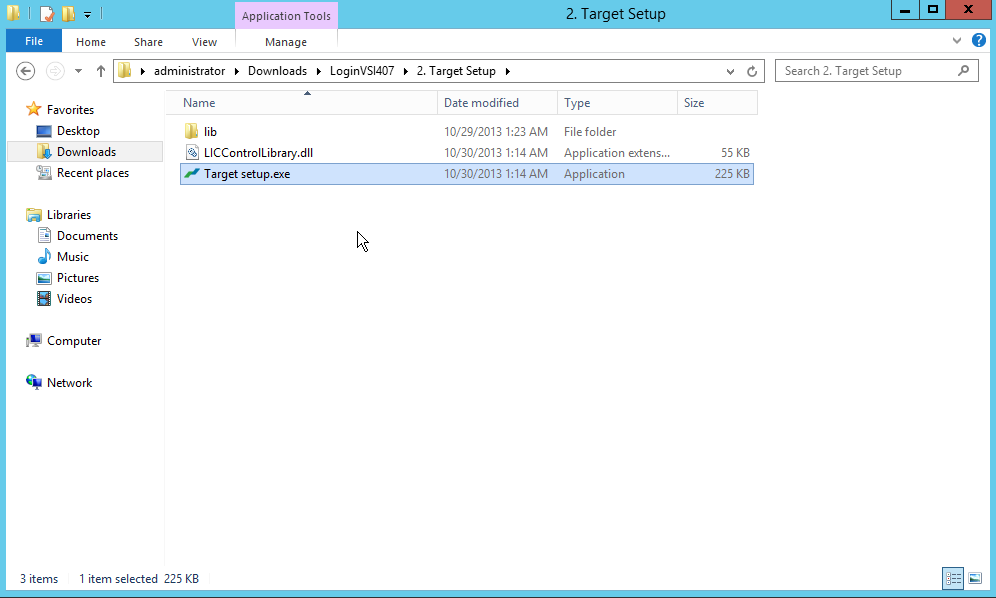Expand the arrow after Downloads breadcrumb
Screen dimensions: 996x598
(x=318, y=71)
